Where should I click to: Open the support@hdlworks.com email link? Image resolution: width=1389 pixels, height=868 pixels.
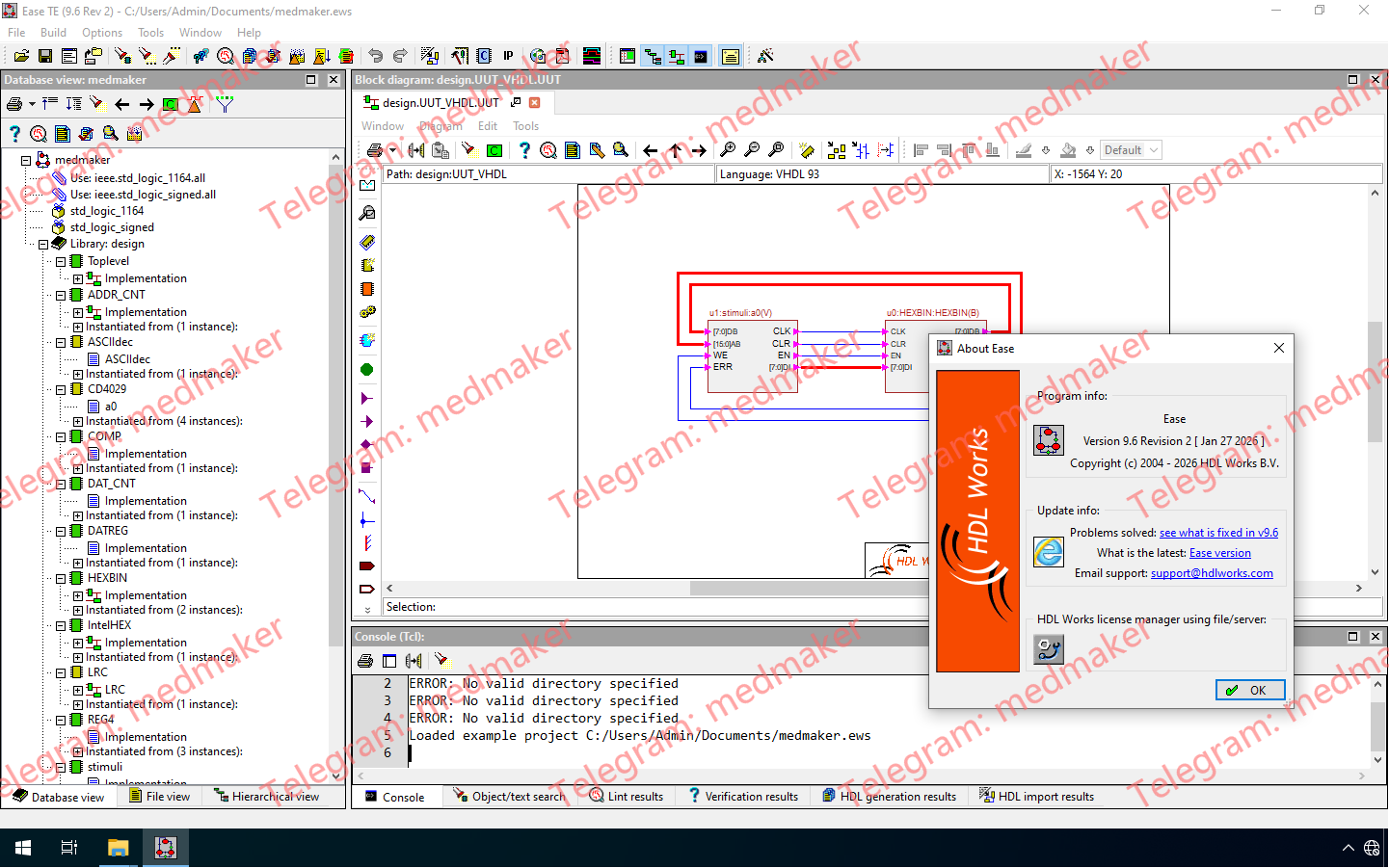(x=1212, y=573)
